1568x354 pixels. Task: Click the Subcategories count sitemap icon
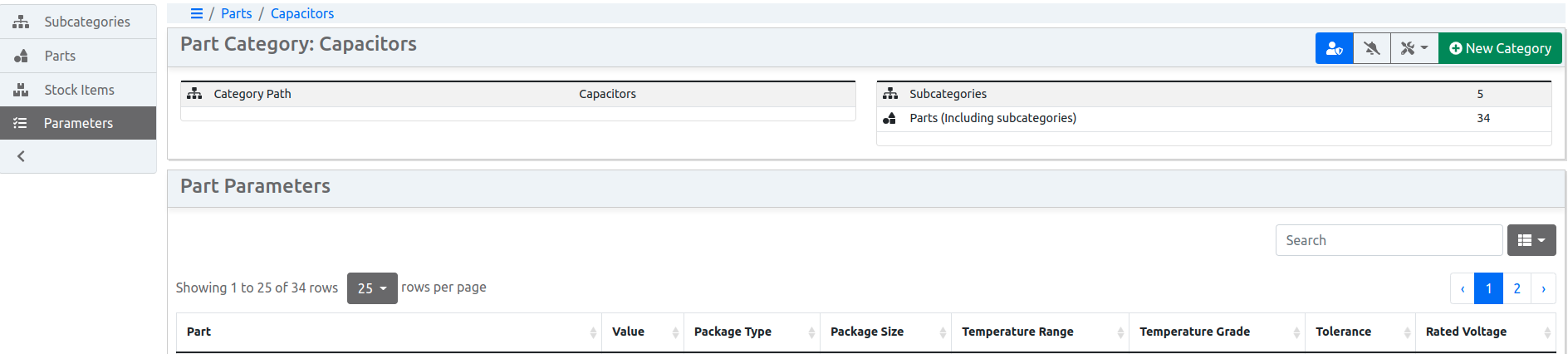[x=890, y=94]
